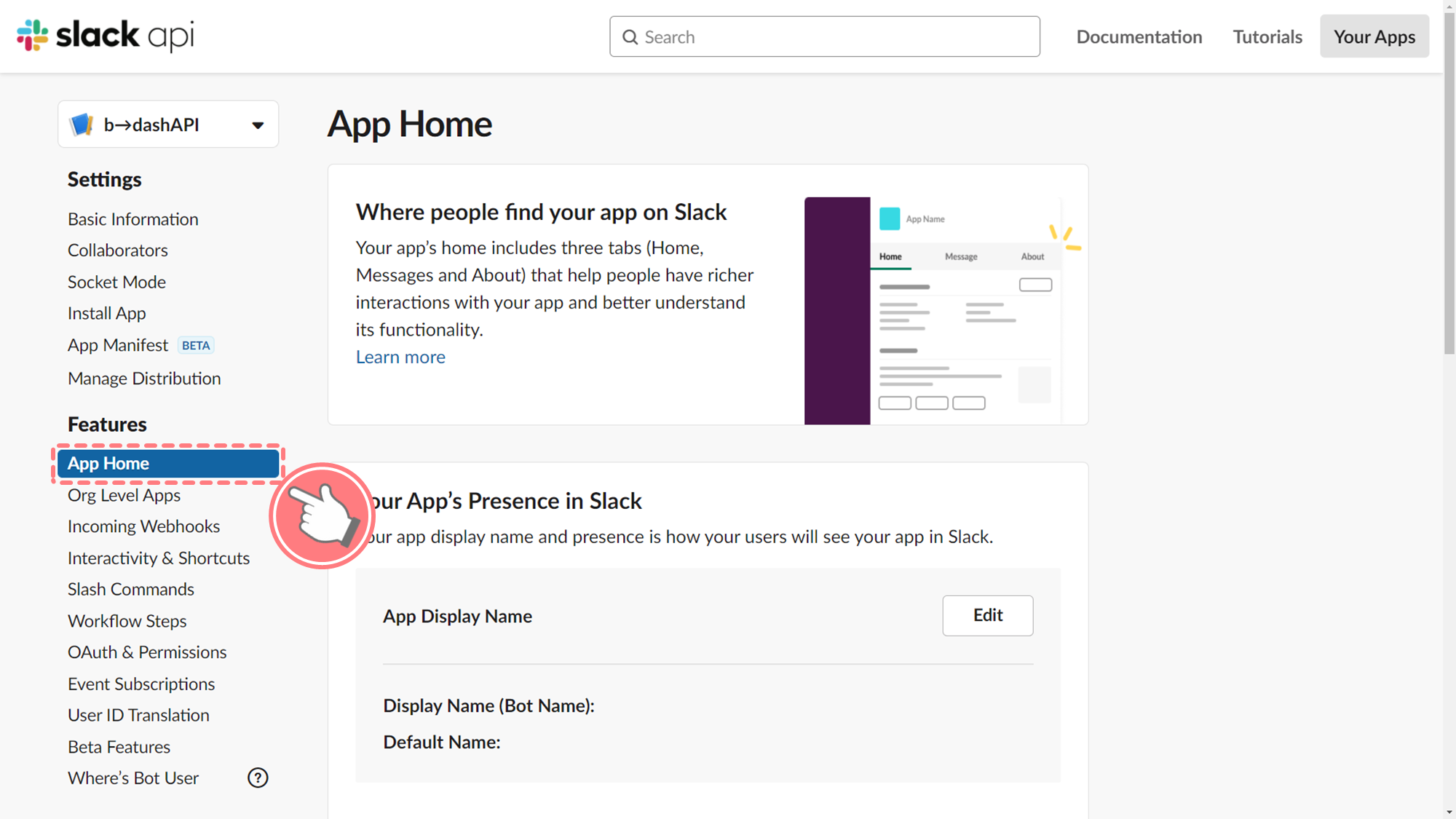Image resolution: width=1456 pixels, height=819 pixels.
Task: Click the b→dashAPI app icon
Action: 82,124
